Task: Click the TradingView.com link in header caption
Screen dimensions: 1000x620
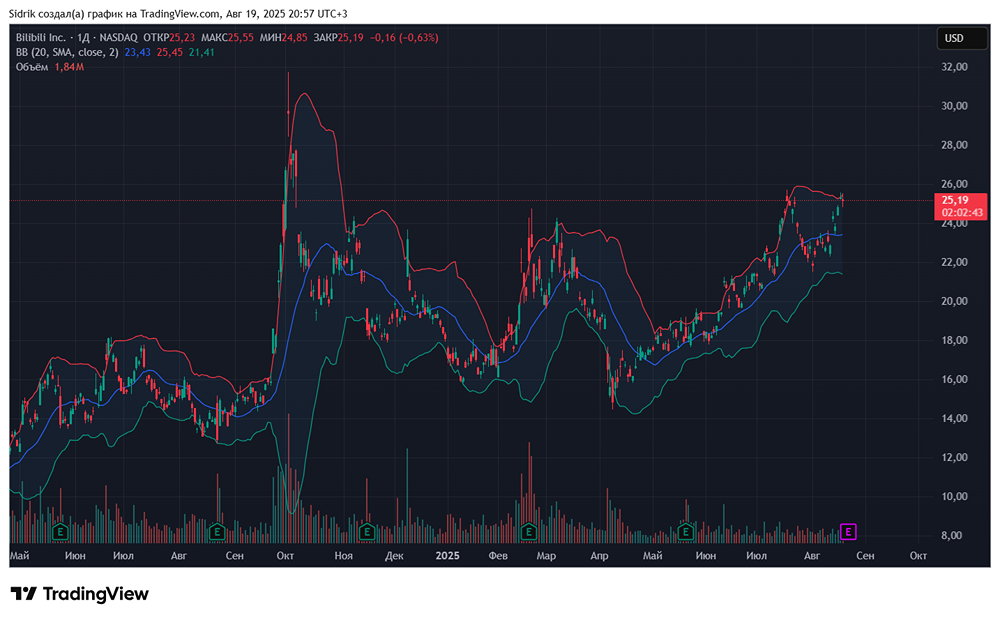Action: tap(180, 13)
